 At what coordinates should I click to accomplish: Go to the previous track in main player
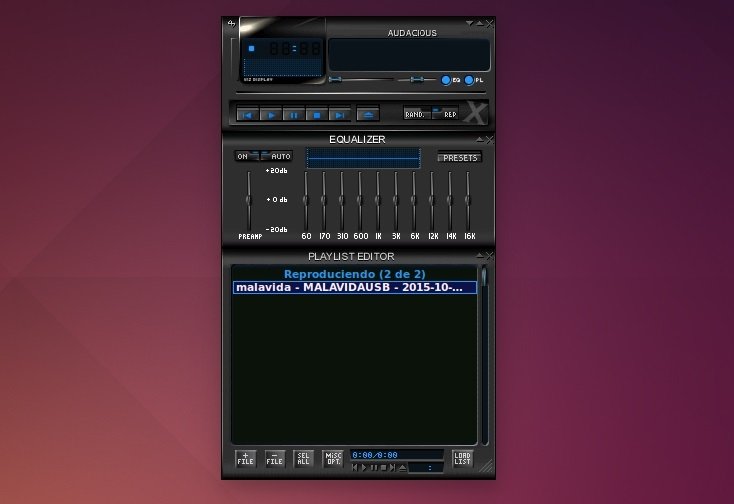click(x=248, y=115)
